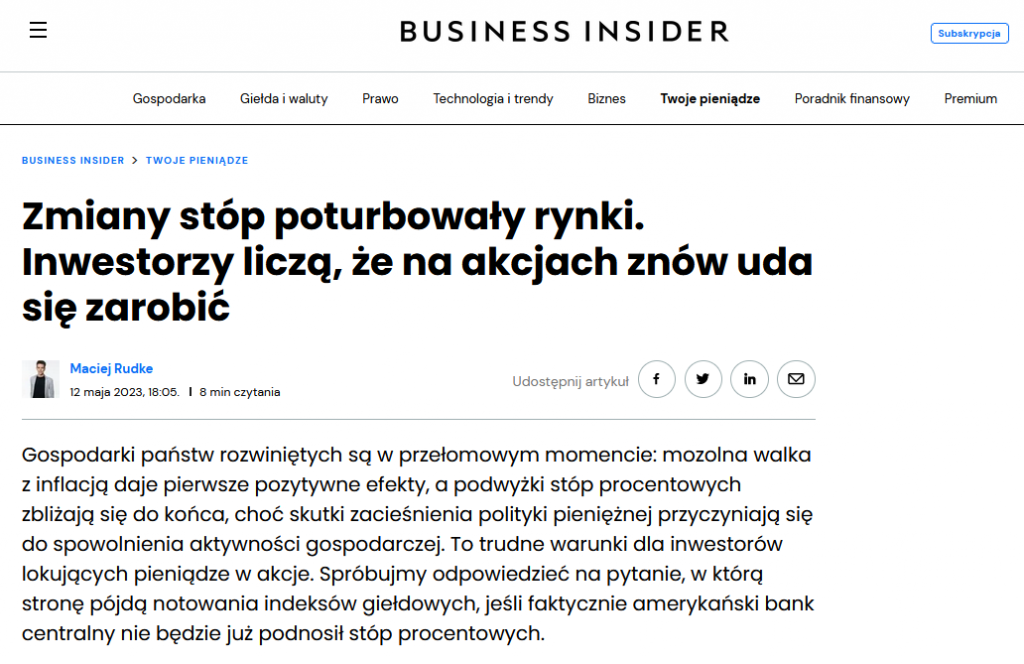Share article on Twitter
This screenshot has height=664, width=1024.
(x=703, y=379)
